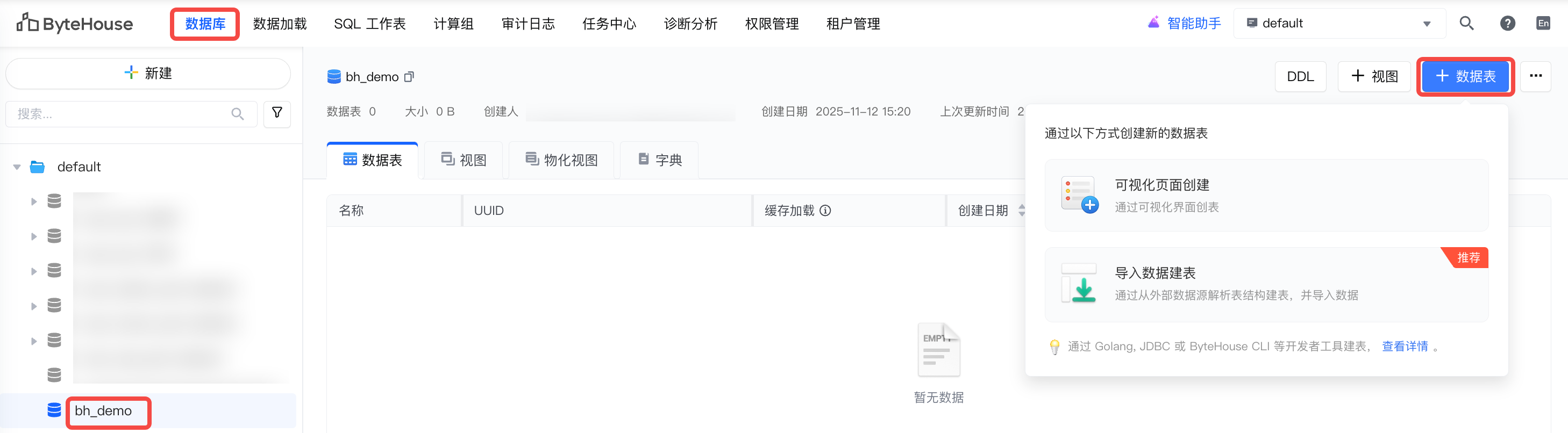Switch to the 视图 tab

pyautogui.click(x=463, y=160)
